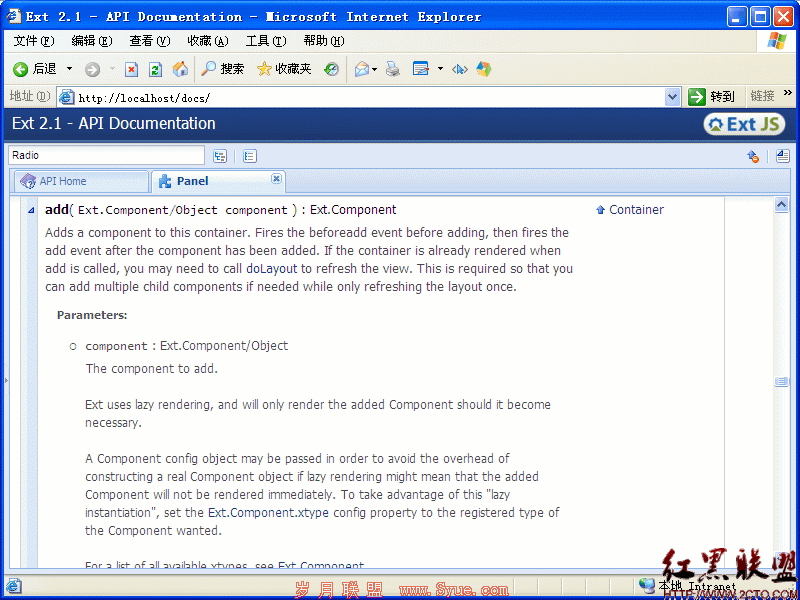Open the address bar dropdown arrow

point(673,97)
